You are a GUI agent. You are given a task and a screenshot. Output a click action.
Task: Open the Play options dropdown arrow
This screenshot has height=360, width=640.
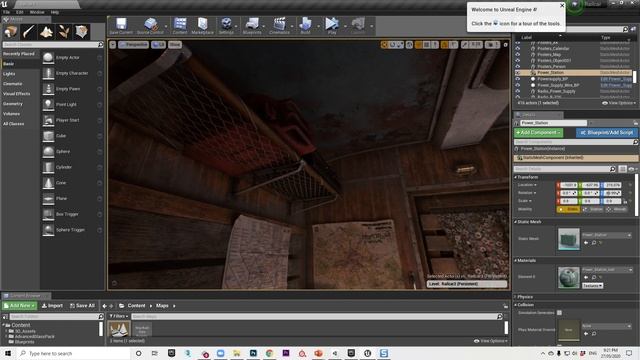pyautogui.click(x=345, y=26)
